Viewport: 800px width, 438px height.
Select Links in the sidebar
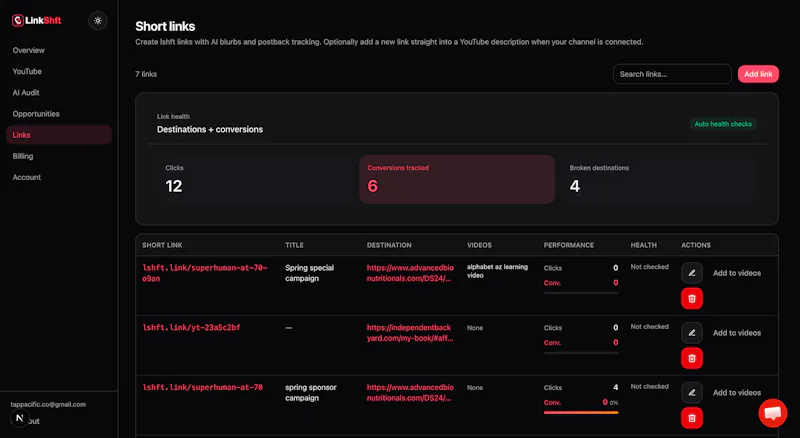(59, 135)
